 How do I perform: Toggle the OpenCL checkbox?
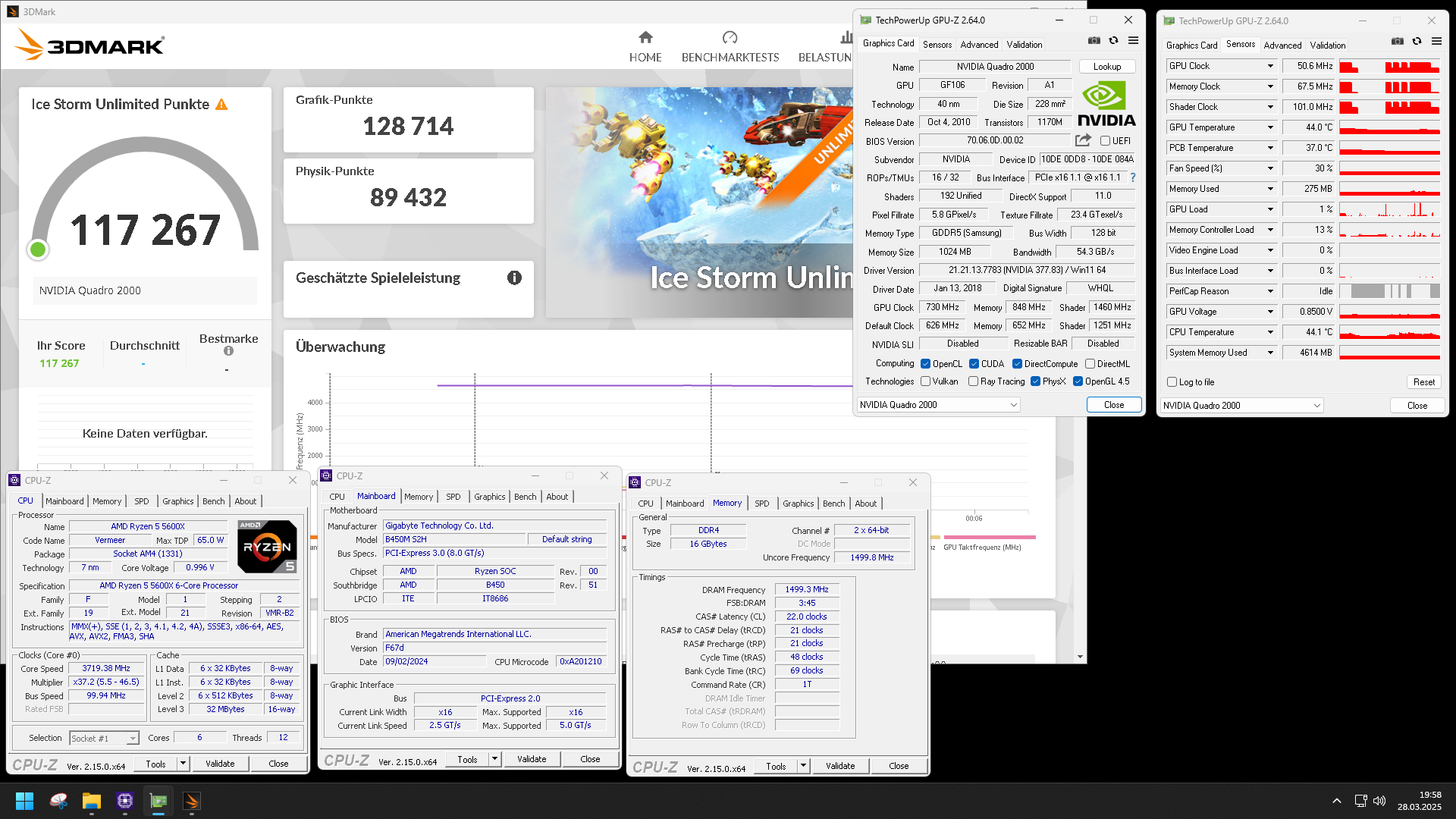(925, 364)
